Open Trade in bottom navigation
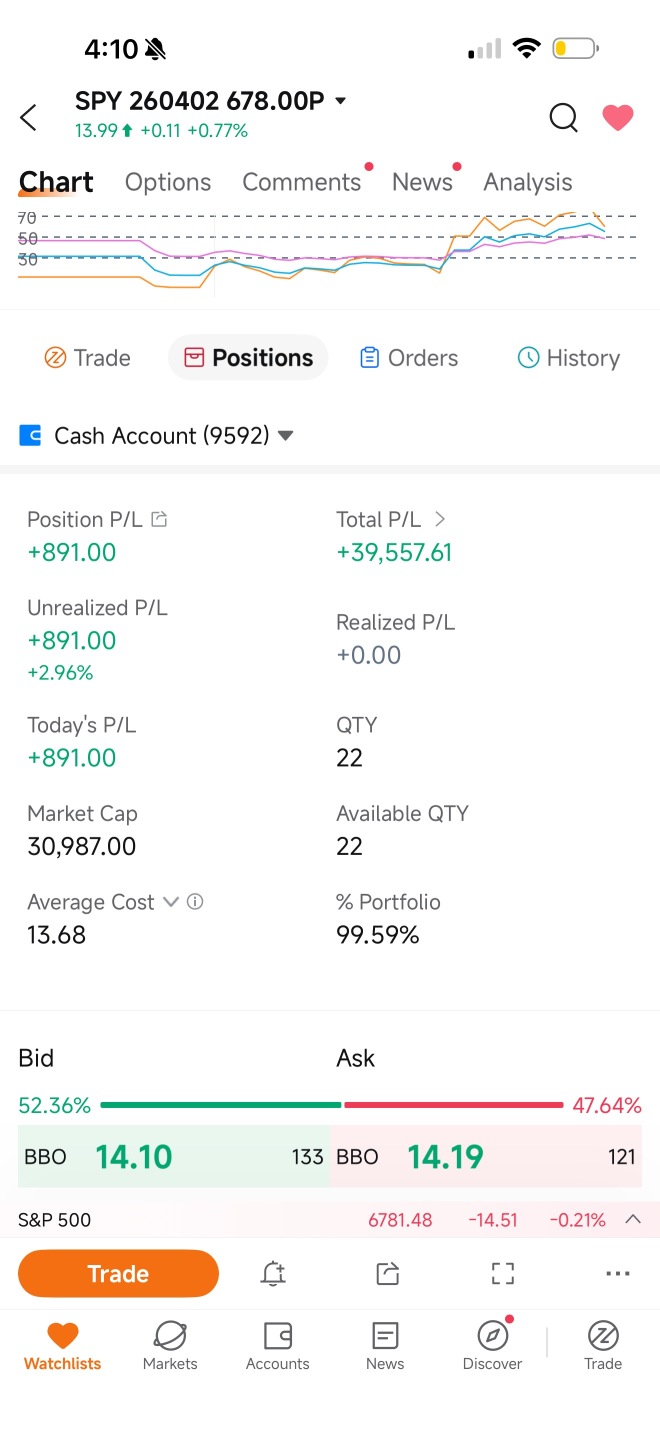The image size is (660, 1434). point(603,1346)
